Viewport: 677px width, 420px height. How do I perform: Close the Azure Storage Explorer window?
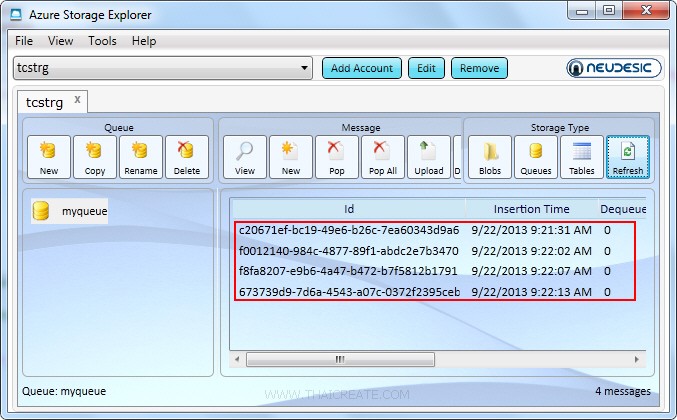click(x=646, y=11)
